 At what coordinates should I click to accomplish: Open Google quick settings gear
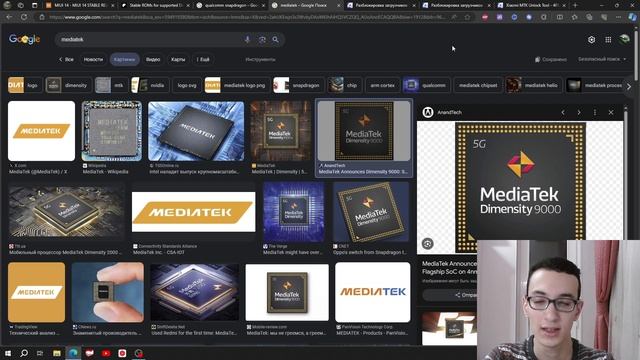click(591, 40)
